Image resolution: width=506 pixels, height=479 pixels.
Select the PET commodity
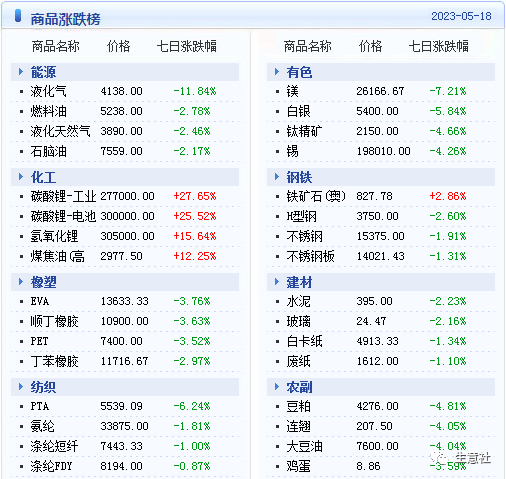pyautogui.click(x=39, y=341)
